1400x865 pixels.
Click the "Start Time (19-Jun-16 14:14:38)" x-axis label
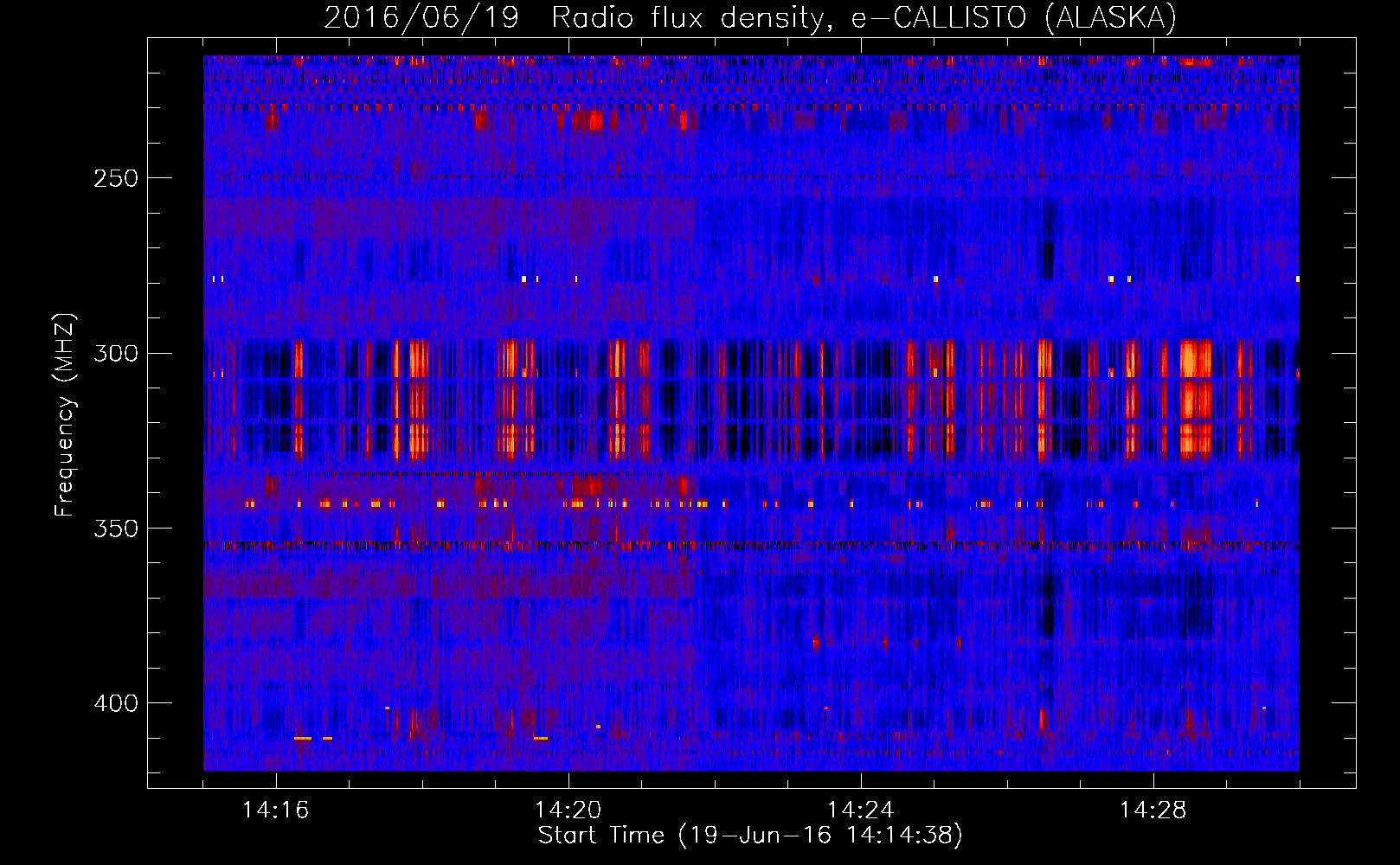(750, 835)
